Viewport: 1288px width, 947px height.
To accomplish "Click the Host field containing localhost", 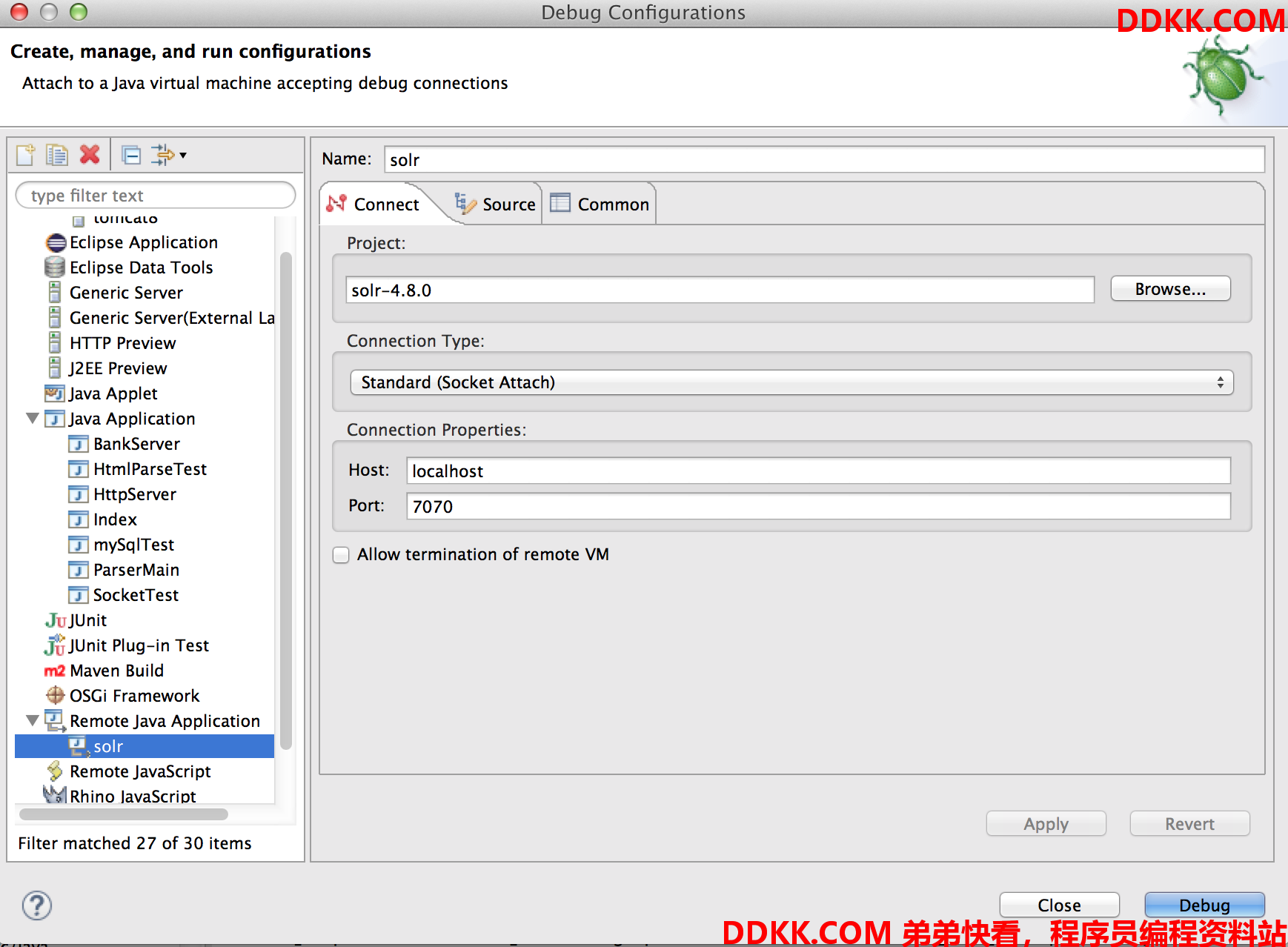I will tap(818, 471).
